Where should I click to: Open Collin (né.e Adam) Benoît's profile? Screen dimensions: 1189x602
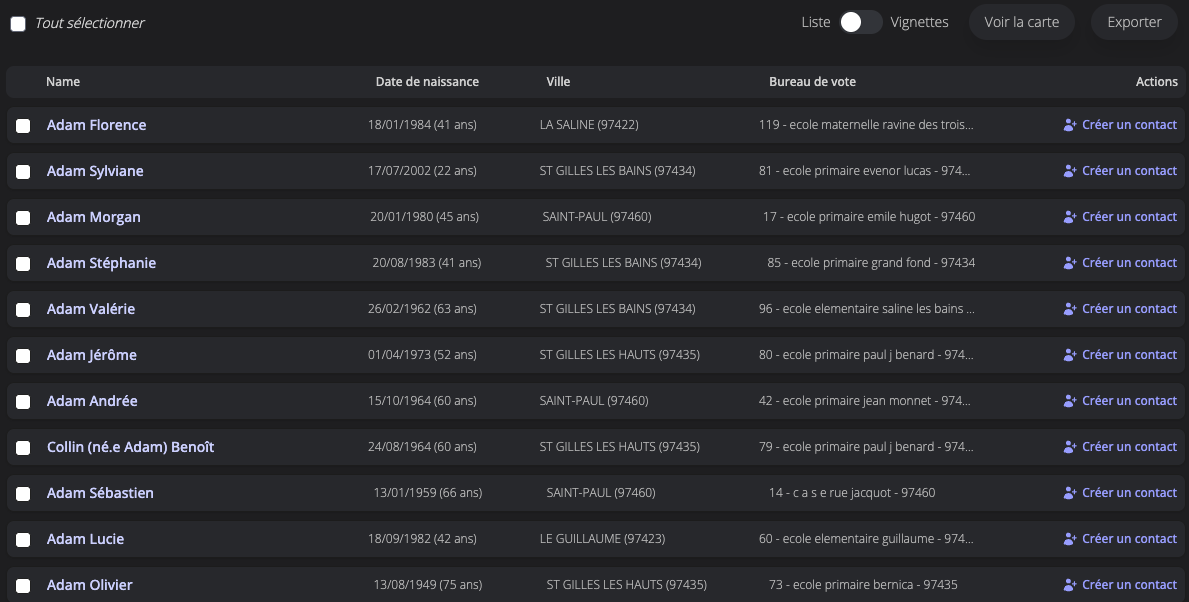[x=130, y=447]
